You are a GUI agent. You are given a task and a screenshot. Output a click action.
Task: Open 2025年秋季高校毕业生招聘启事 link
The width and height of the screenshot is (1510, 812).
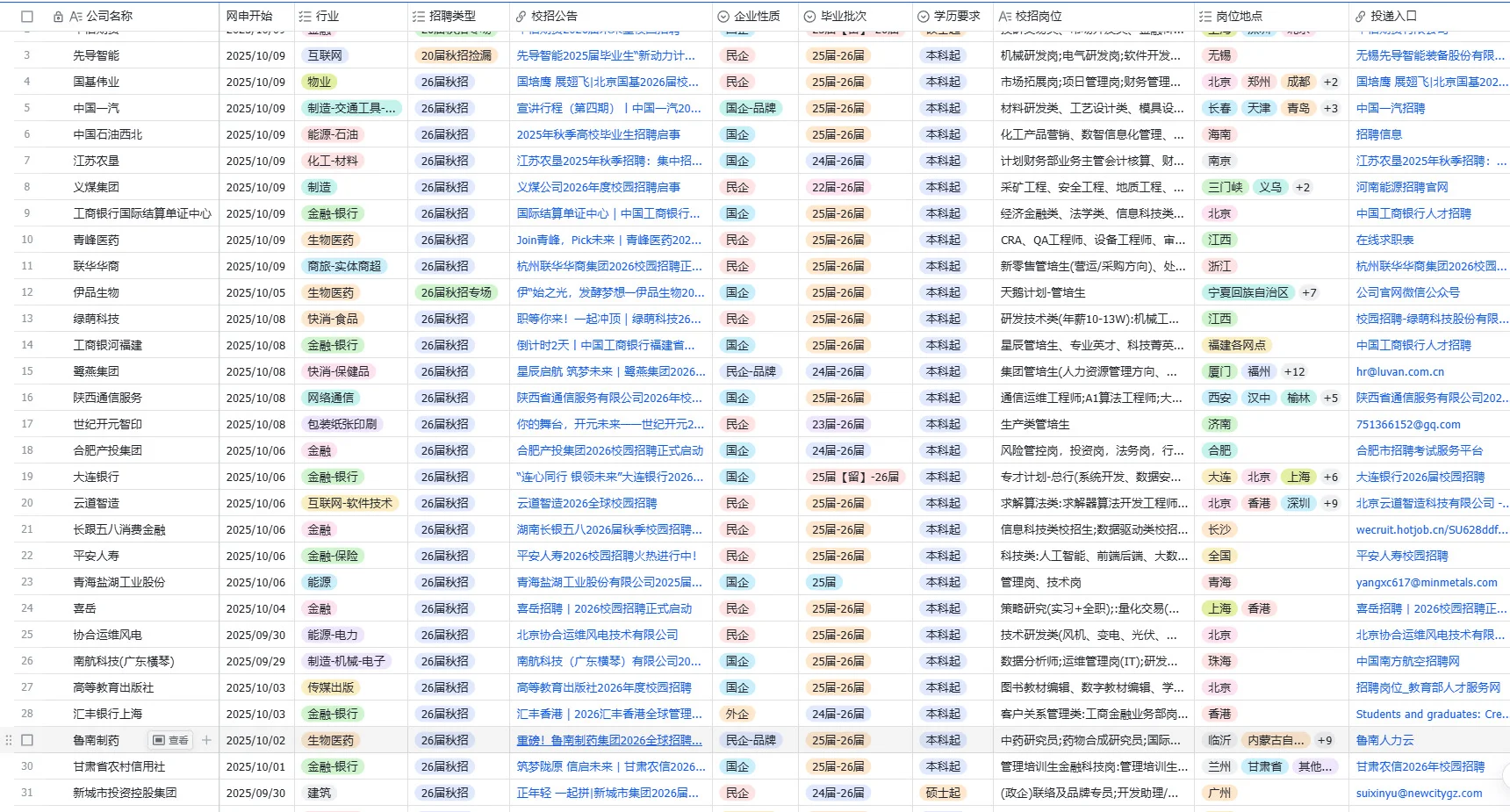coord(599,134)
